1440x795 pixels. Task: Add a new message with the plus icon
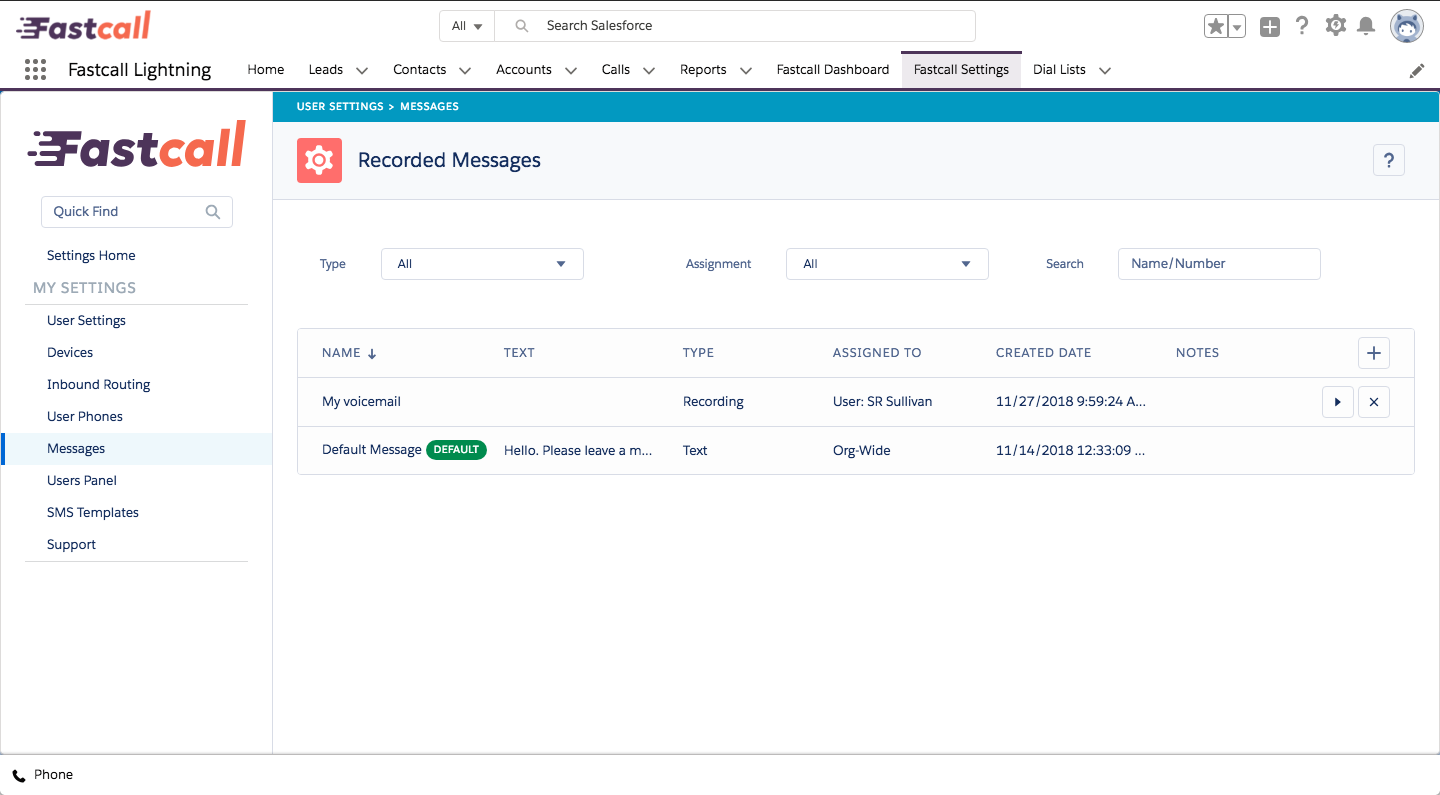point(1373,352)
